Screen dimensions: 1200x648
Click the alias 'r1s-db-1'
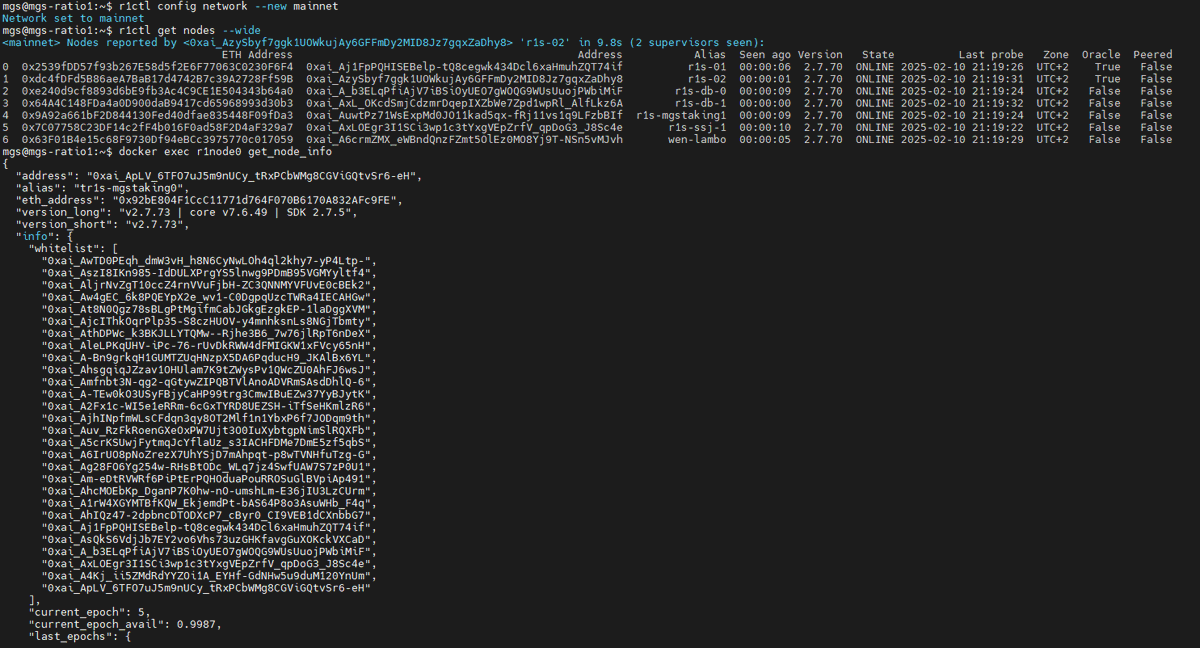coord(701,102)
